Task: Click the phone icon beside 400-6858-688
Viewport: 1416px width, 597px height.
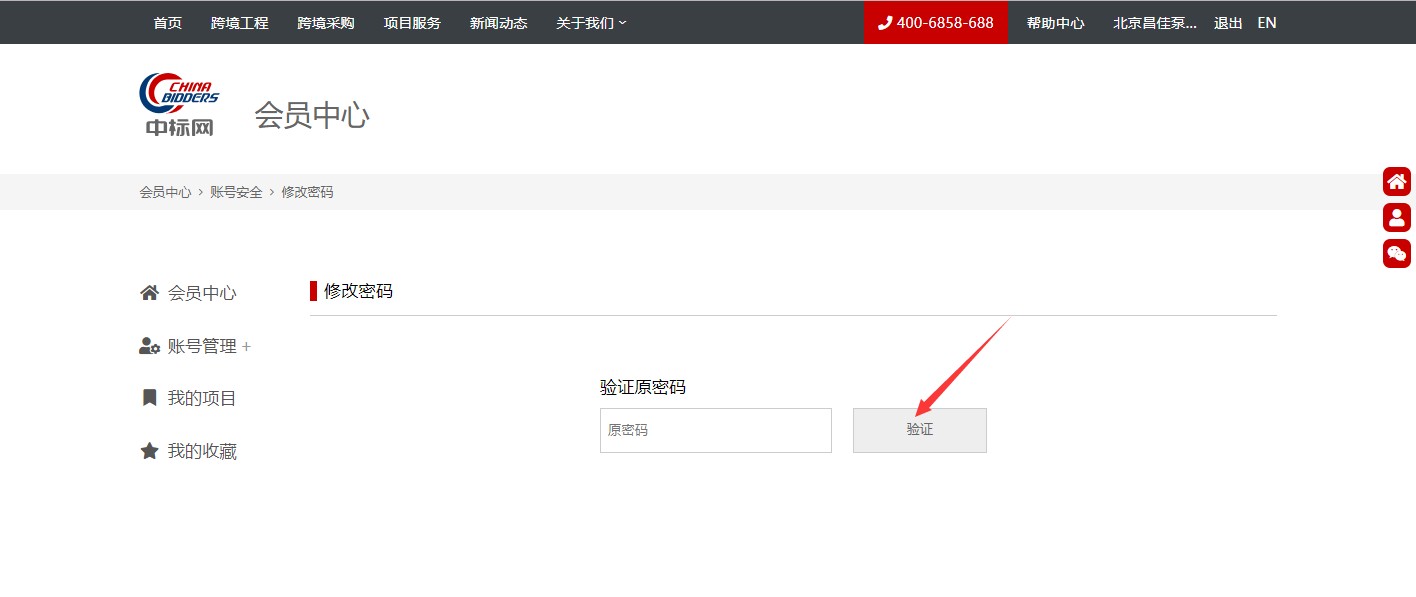Action: [884, 22]
